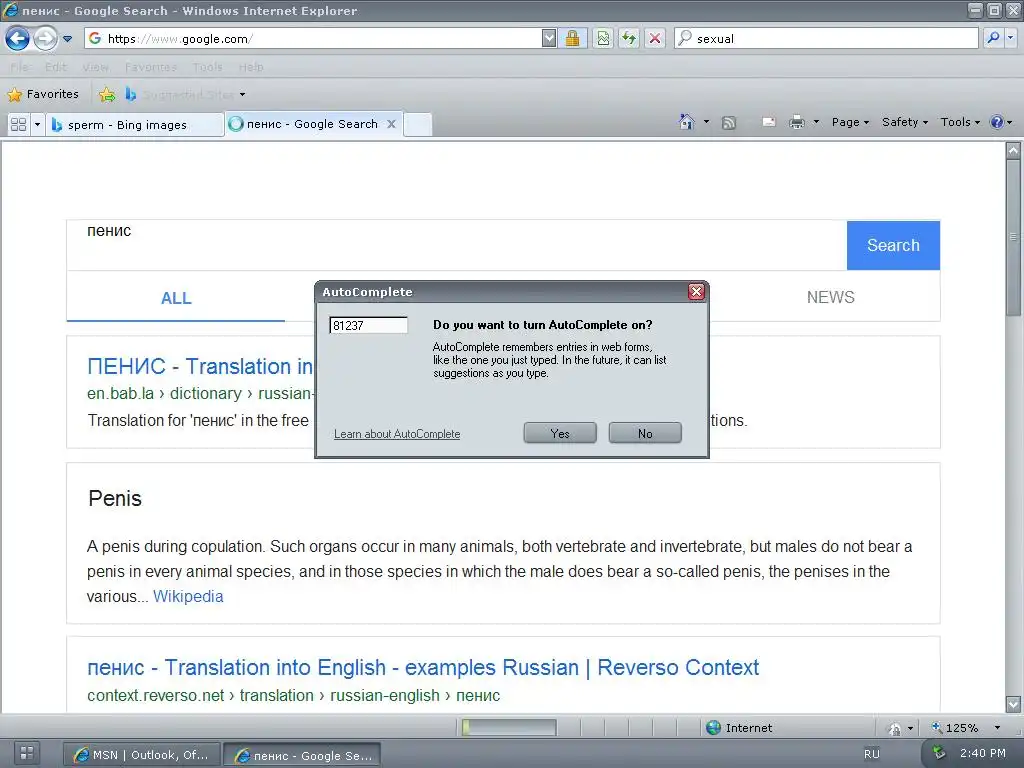Click the address bar URL field
Screen dimensions: 1024x768
tap(312, 39)
